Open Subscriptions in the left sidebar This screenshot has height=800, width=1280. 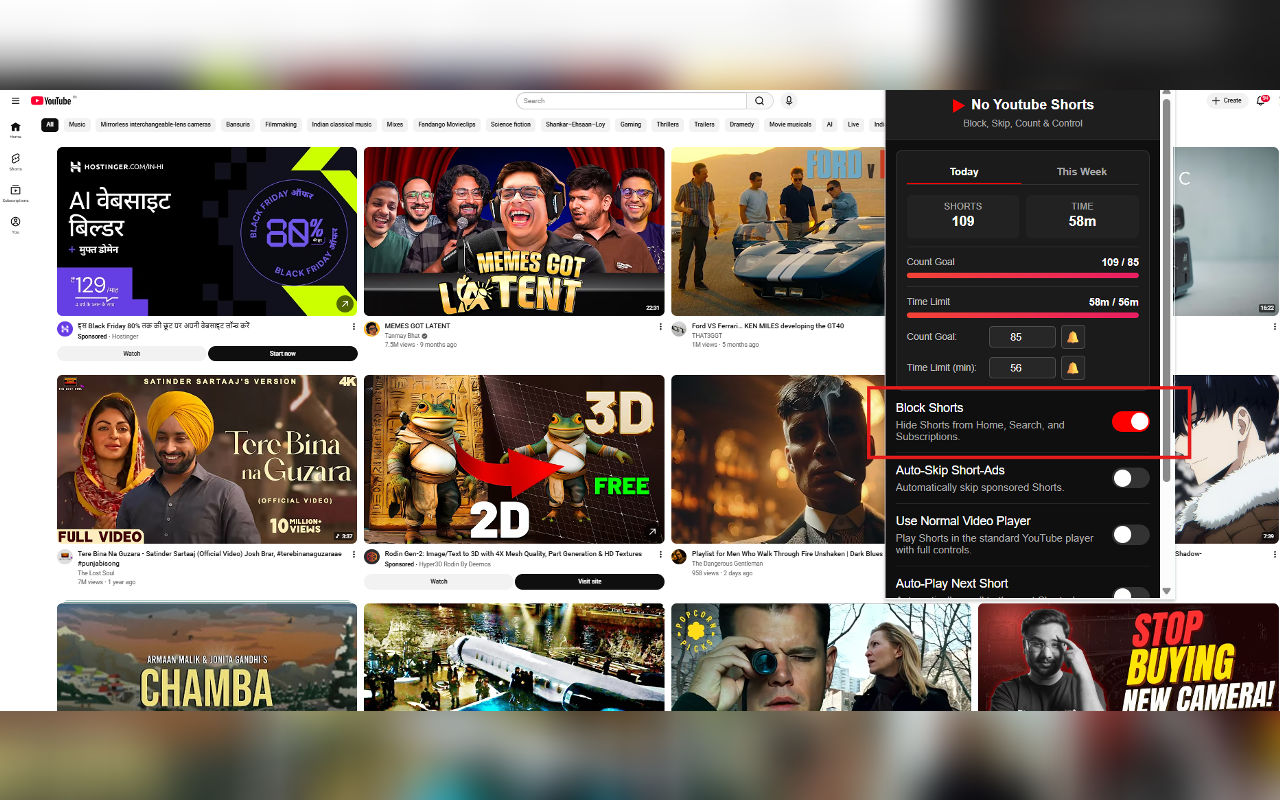click(x=15, y=194)
